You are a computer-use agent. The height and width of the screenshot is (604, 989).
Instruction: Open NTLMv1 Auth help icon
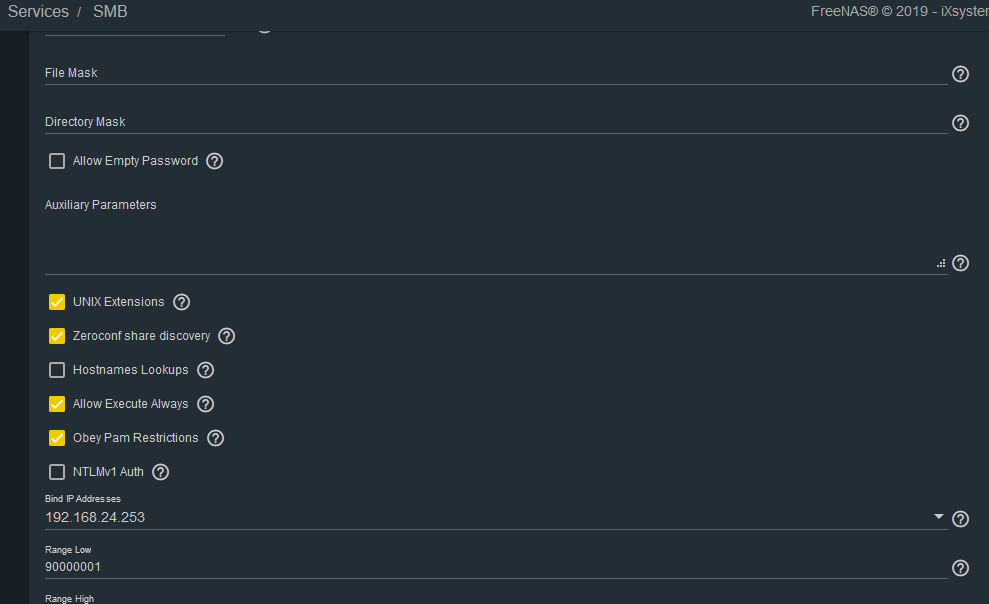click(161, 472)
